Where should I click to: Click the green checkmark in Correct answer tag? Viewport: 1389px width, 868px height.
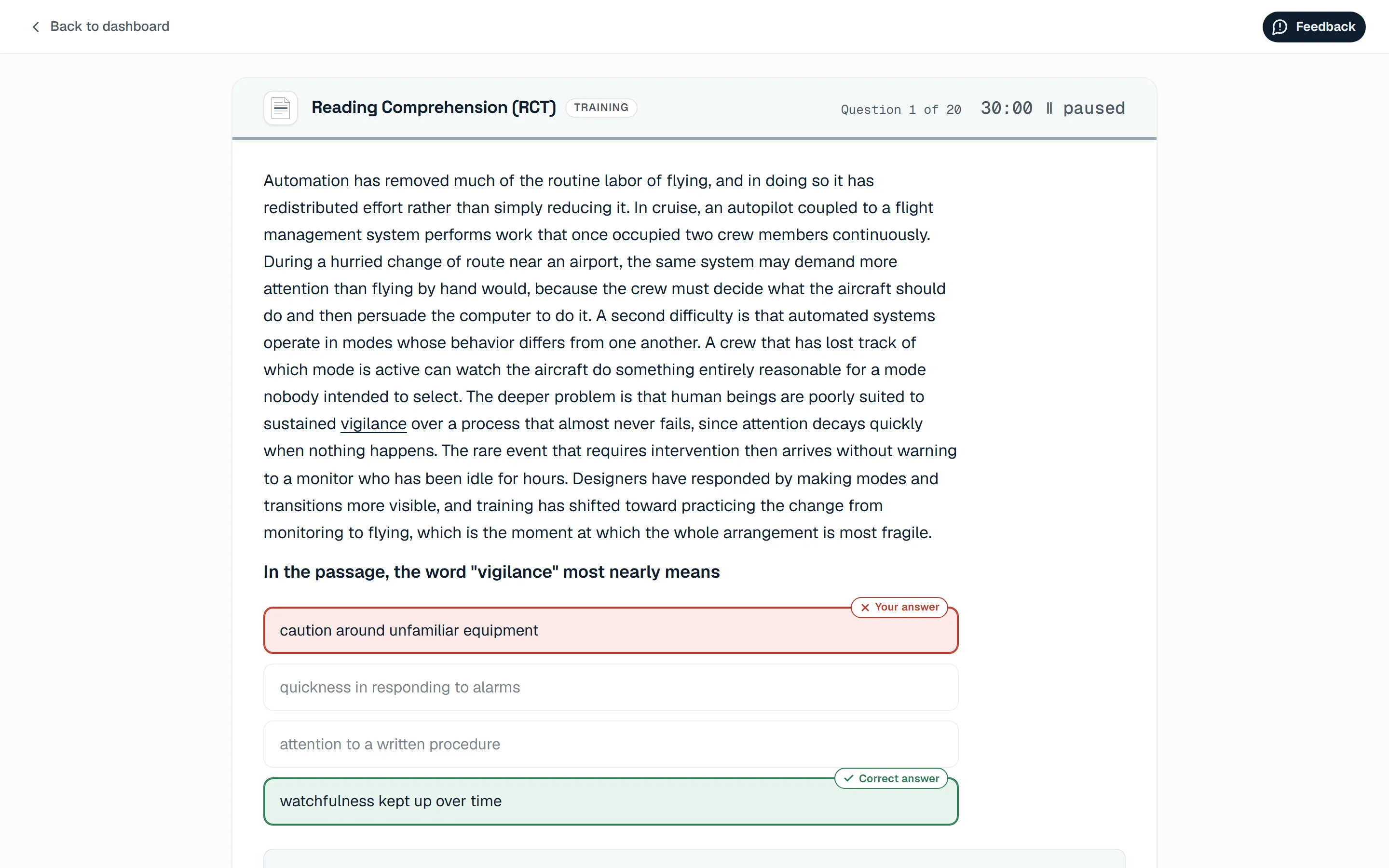(x=849, y=778)
